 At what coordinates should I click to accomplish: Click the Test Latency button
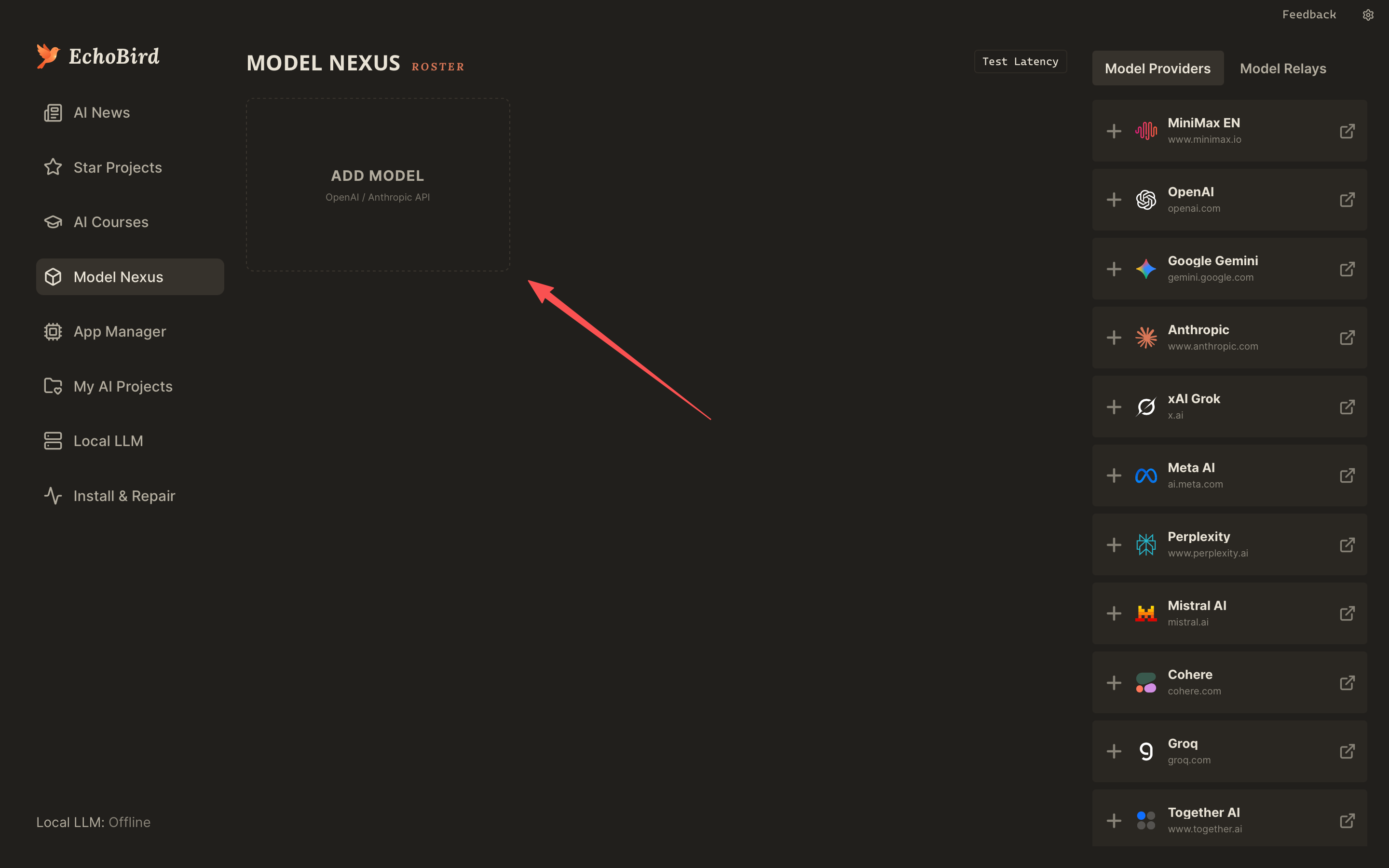1020,61
